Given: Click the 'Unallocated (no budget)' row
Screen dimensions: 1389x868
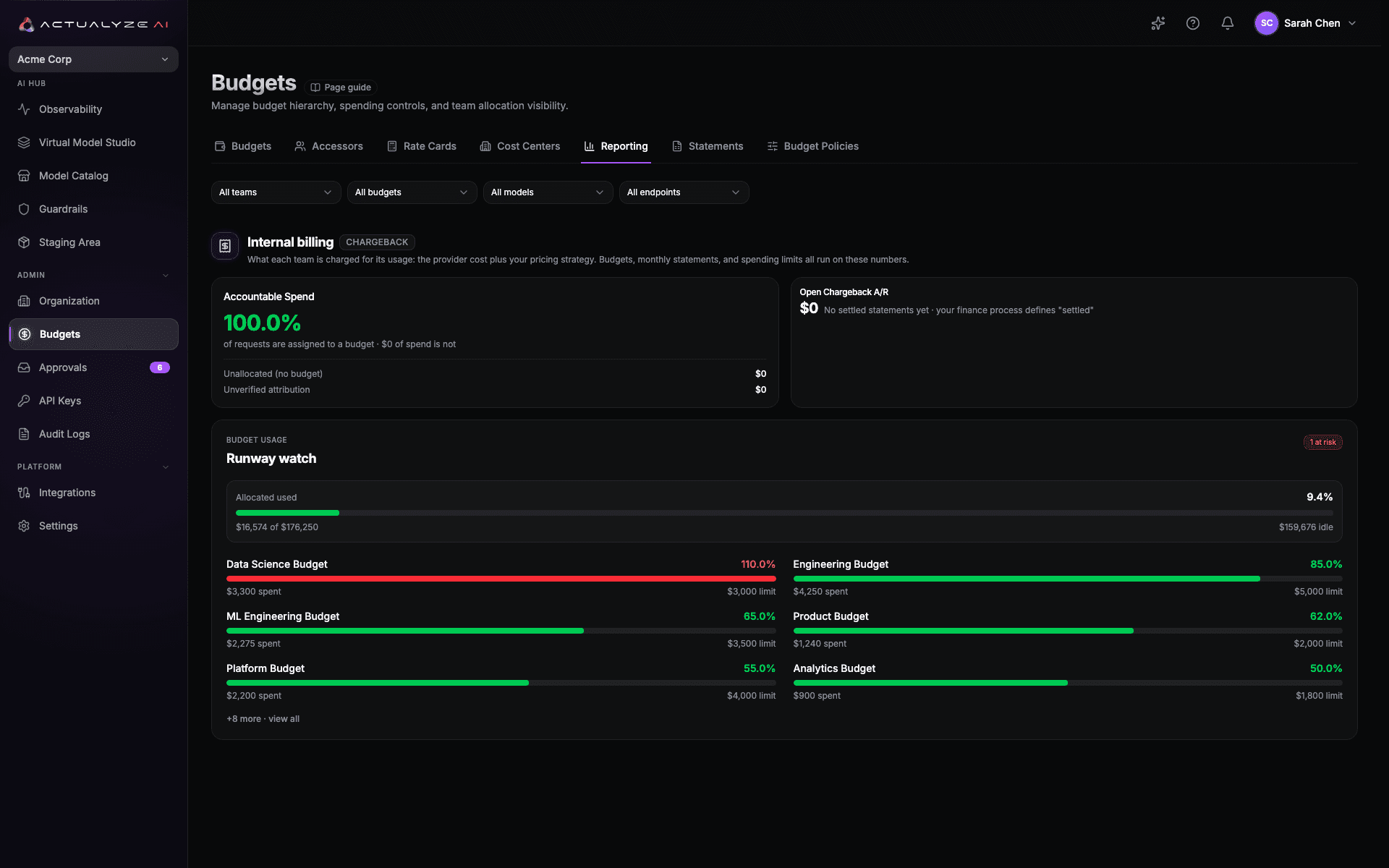Looking at the screenshot, I should tap(495, 374).
